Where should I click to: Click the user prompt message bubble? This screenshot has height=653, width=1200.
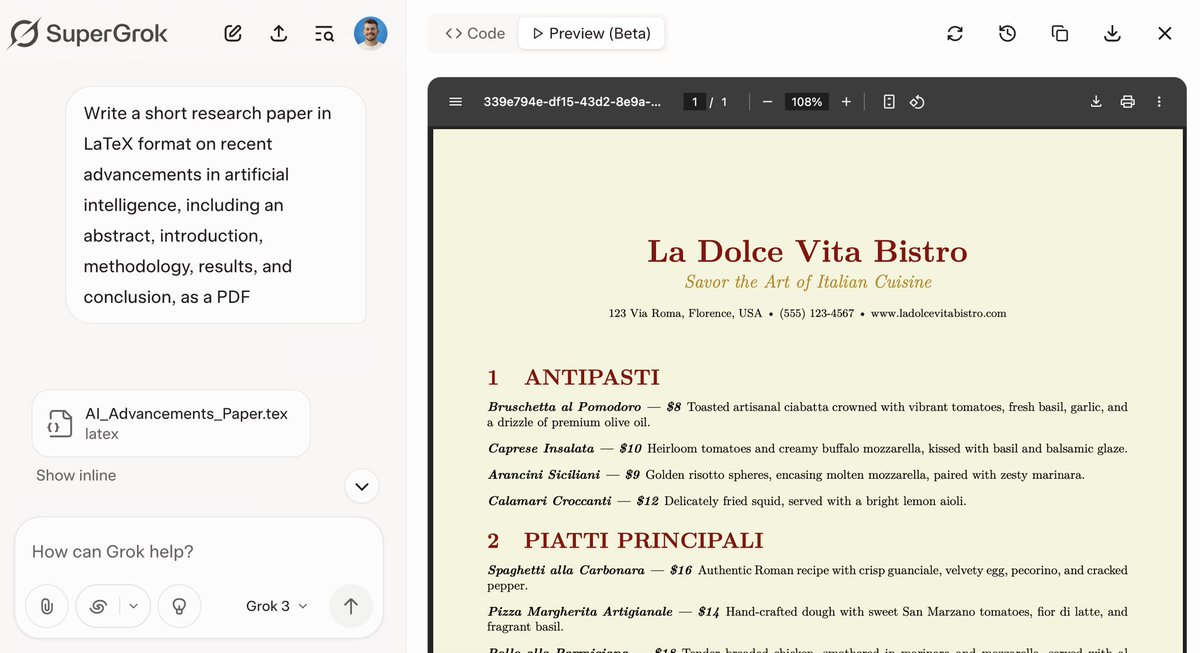tap(216, 205)
